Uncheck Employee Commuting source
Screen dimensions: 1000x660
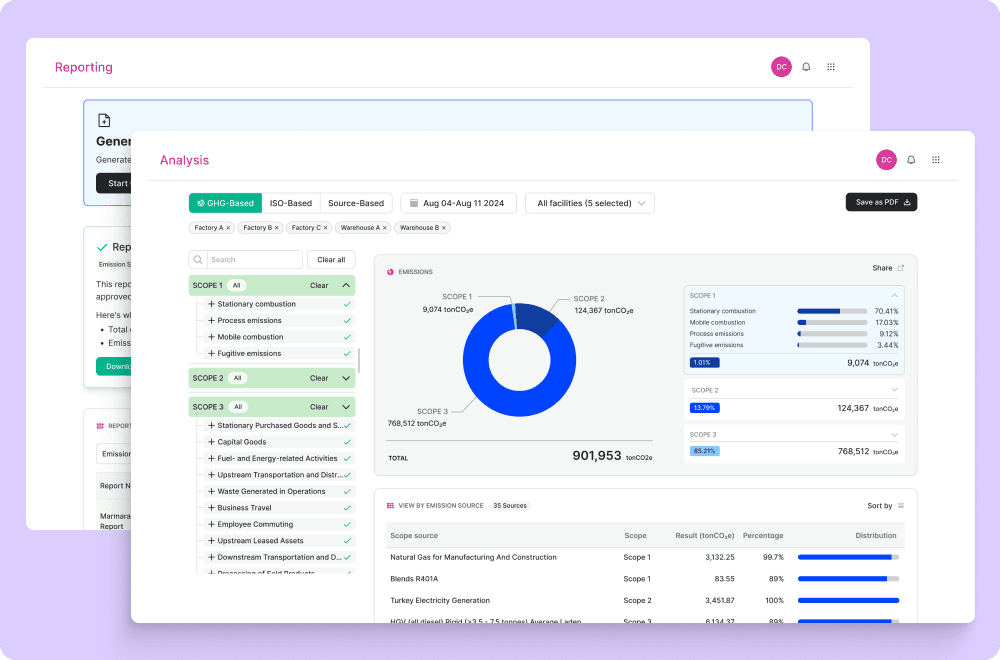[x=347, y=525]
